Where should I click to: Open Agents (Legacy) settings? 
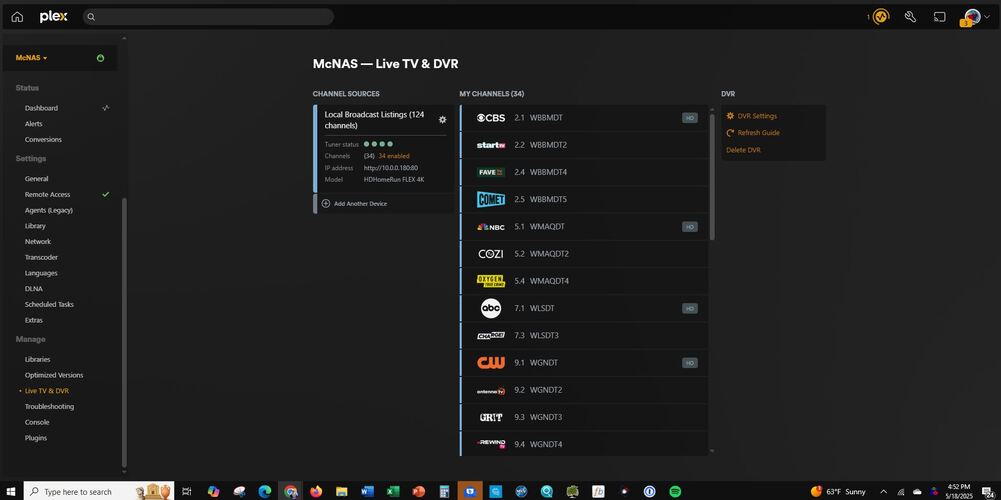click(49, 210)
